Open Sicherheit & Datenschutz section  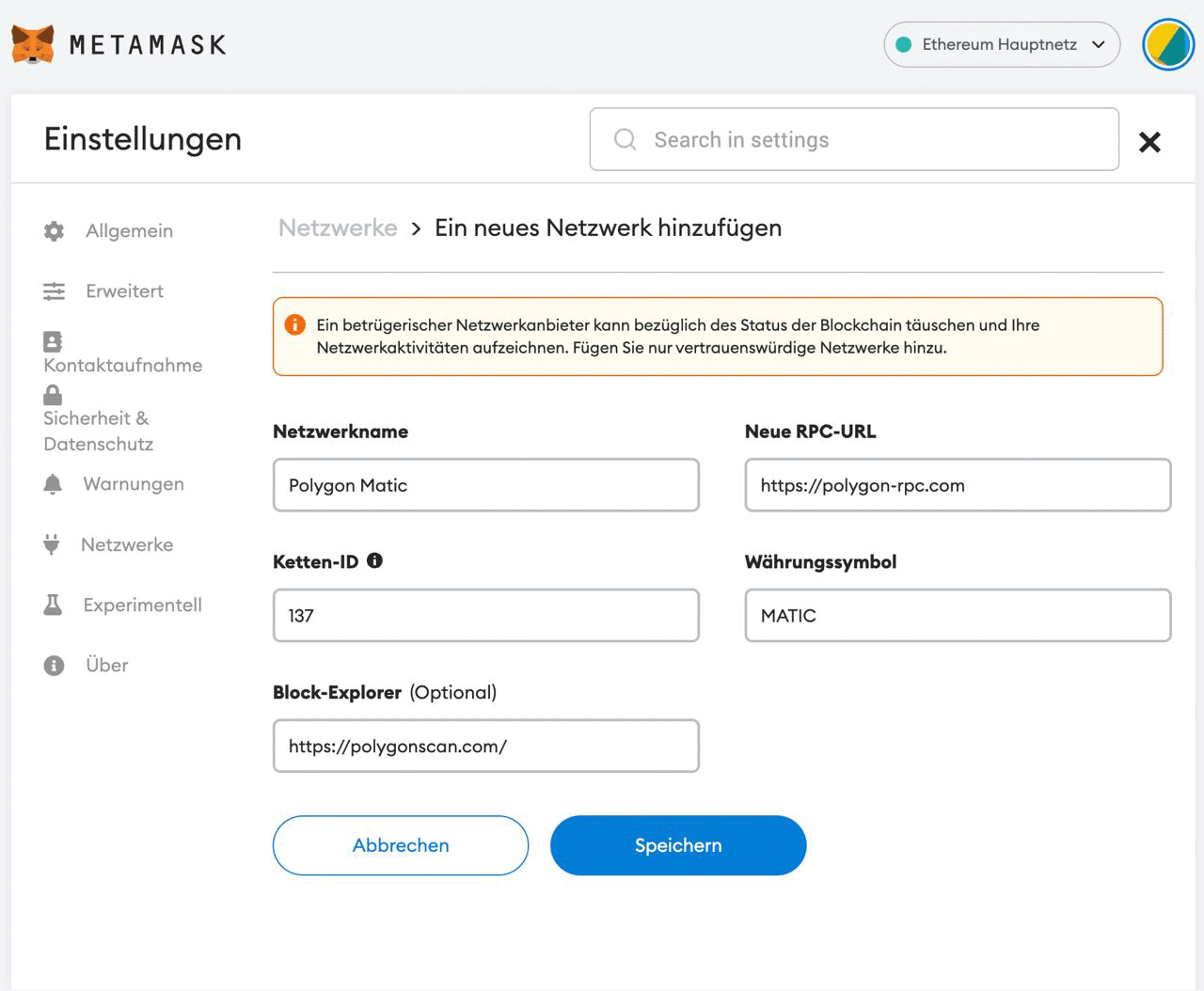point(98,431)
